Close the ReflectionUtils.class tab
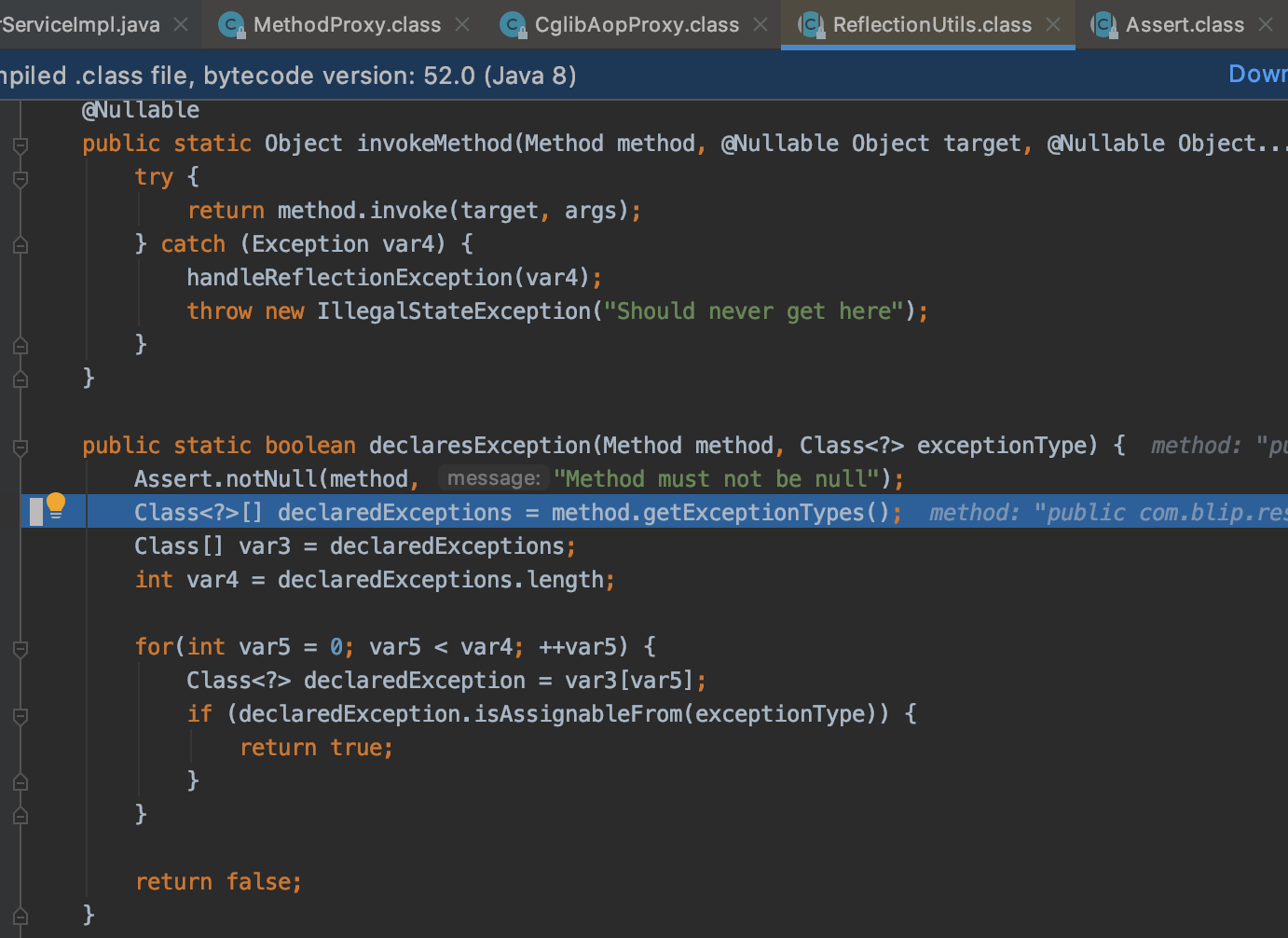Viewport: 1288px width, 938px height. (x=1053, y=25)
